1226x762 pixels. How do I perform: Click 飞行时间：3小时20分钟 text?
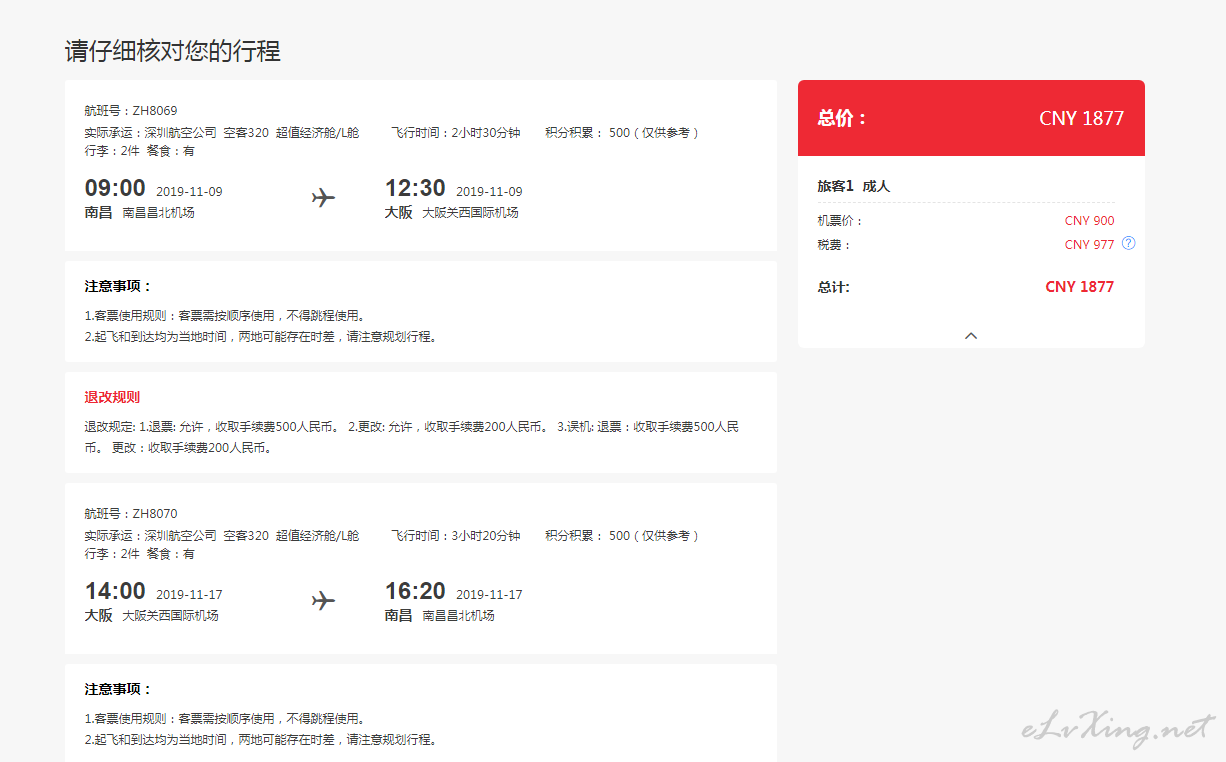[x=456, y=536]
